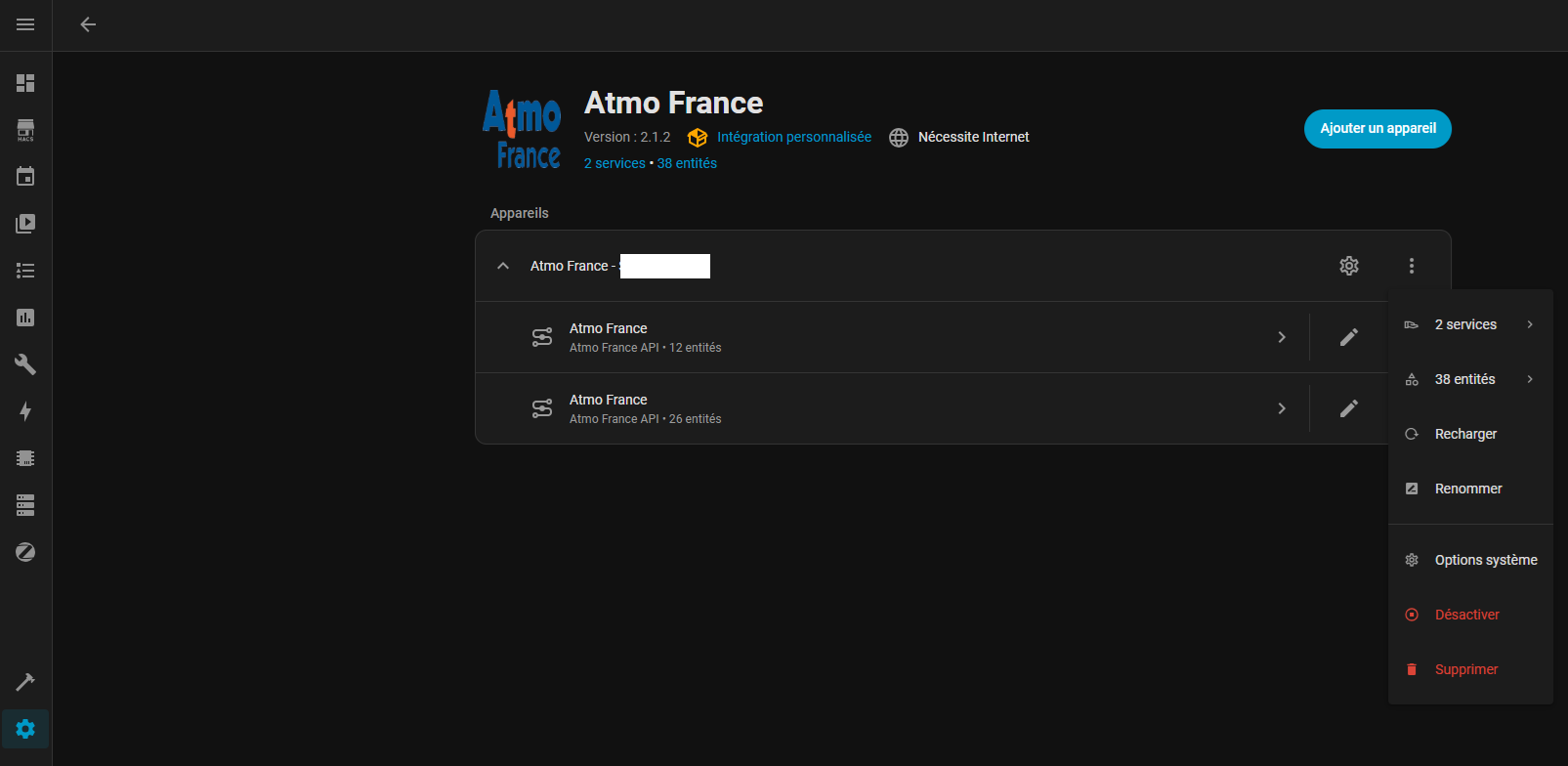
Task: Go back using the arrow icon
Action: click(x=88, y=24)
